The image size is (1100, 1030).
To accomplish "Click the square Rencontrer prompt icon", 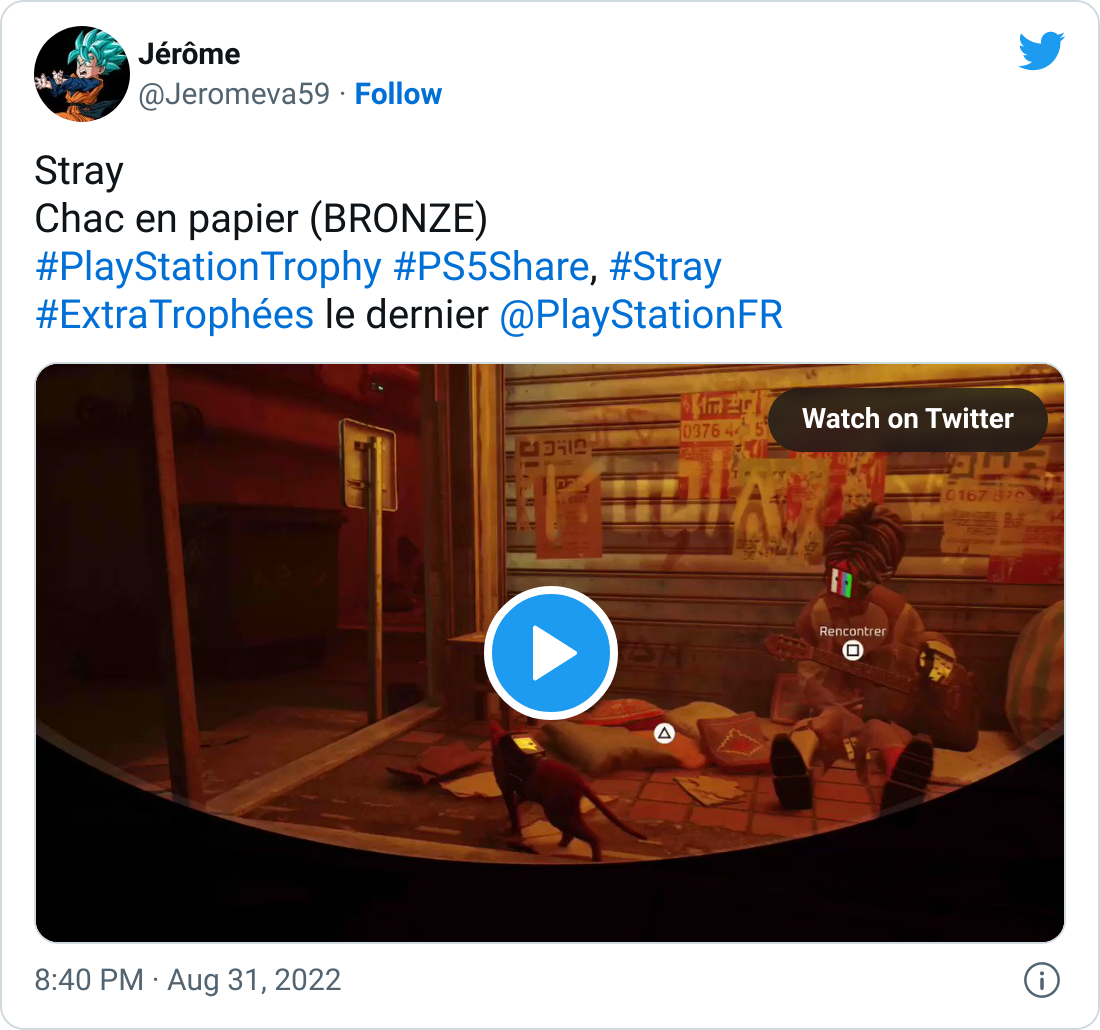I will [x=852, y=650].
